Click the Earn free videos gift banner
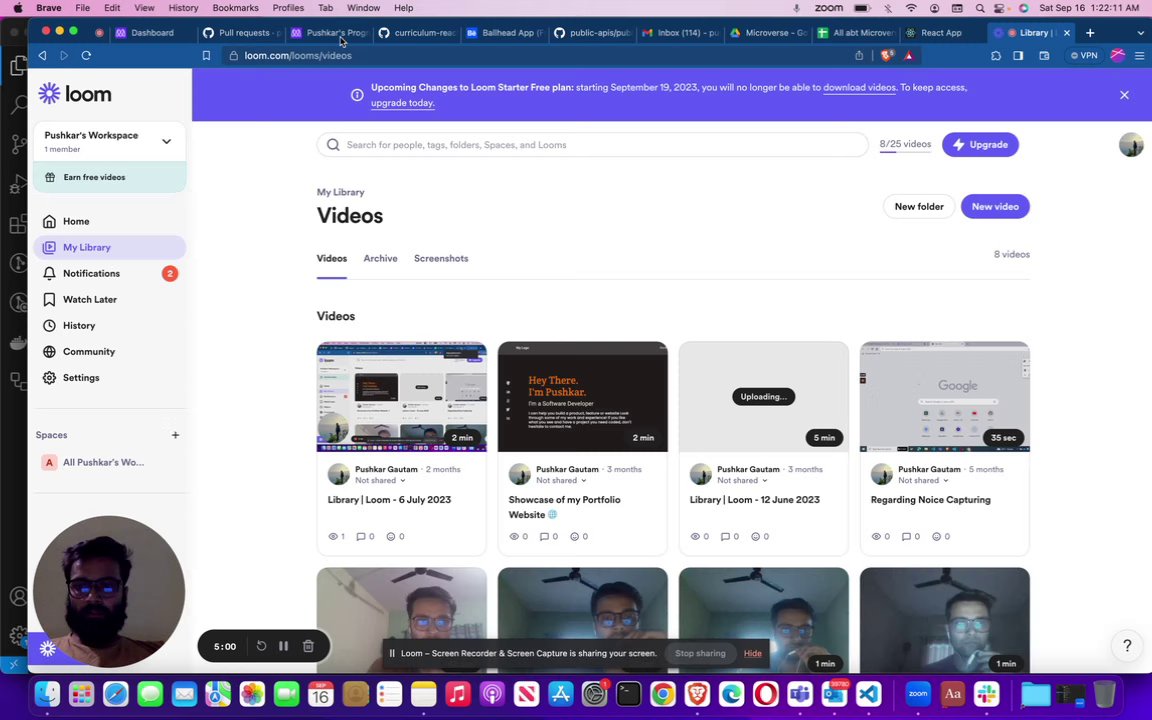The width and height of the screenshot is (1152, 720). [x=109, y=177]
